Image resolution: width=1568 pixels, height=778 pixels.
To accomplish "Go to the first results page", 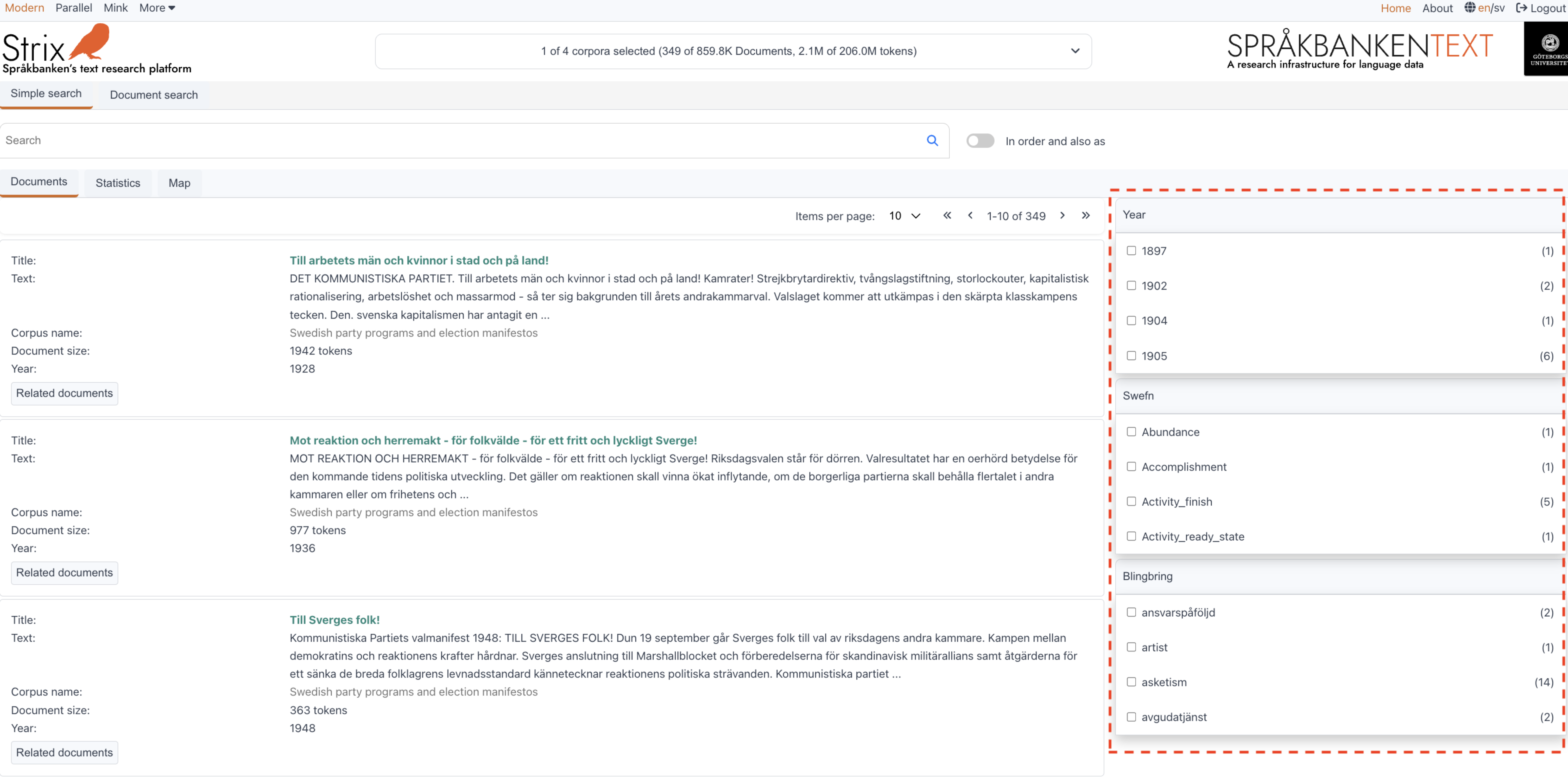I will pyautogui.click(x=947, y=216).
